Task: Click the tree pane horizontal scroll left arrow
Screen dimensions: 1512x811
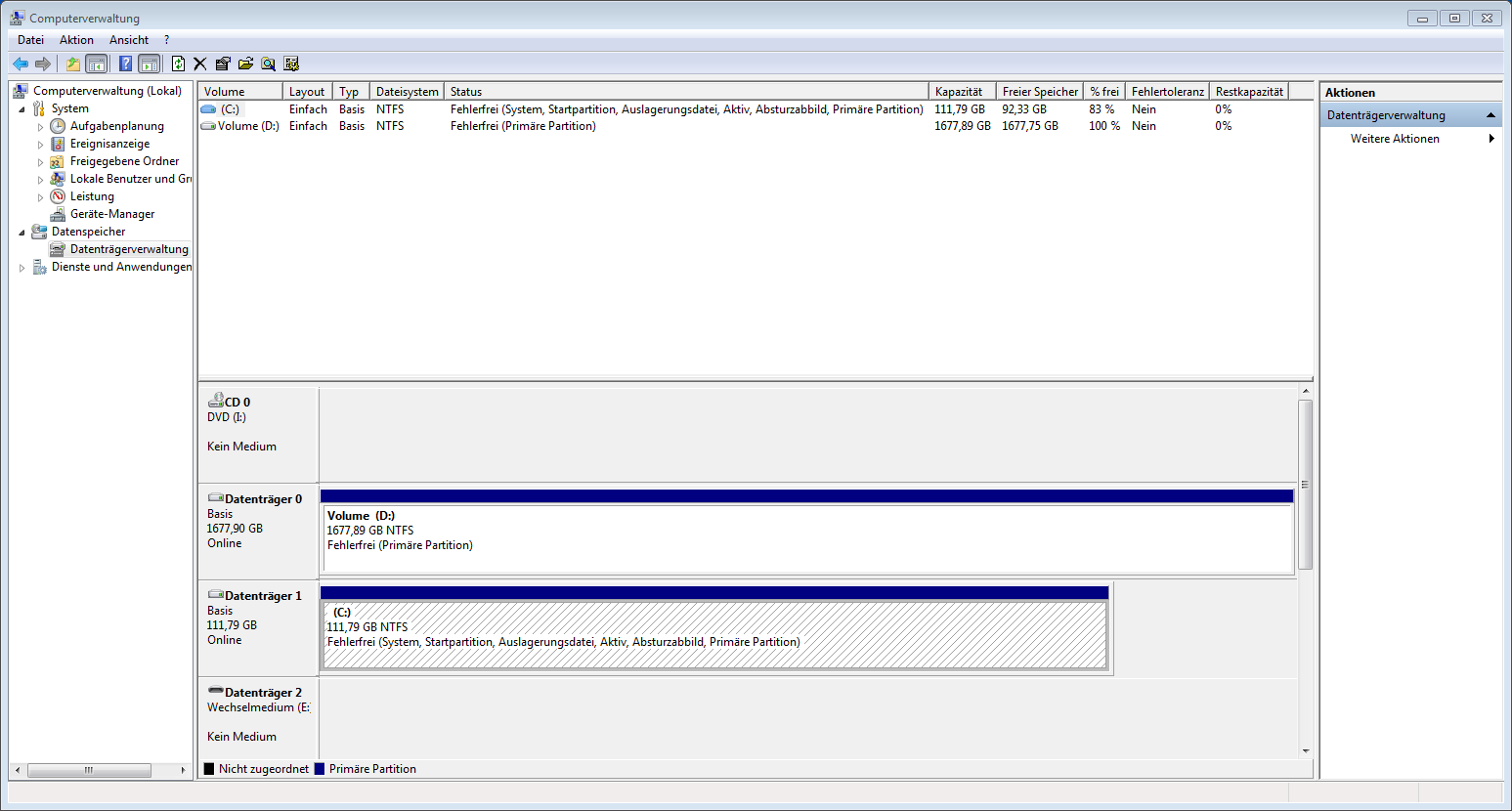Action: 18,770
